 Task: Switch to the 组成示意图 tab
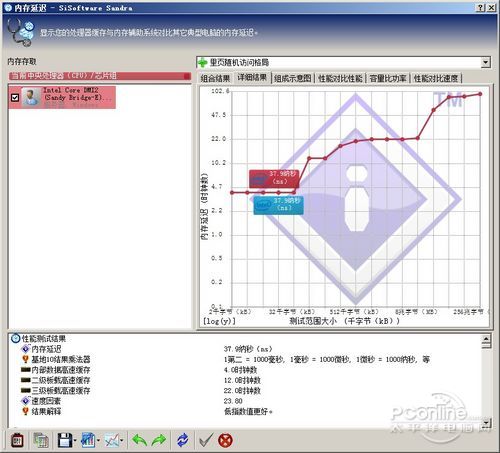point(293,78)
